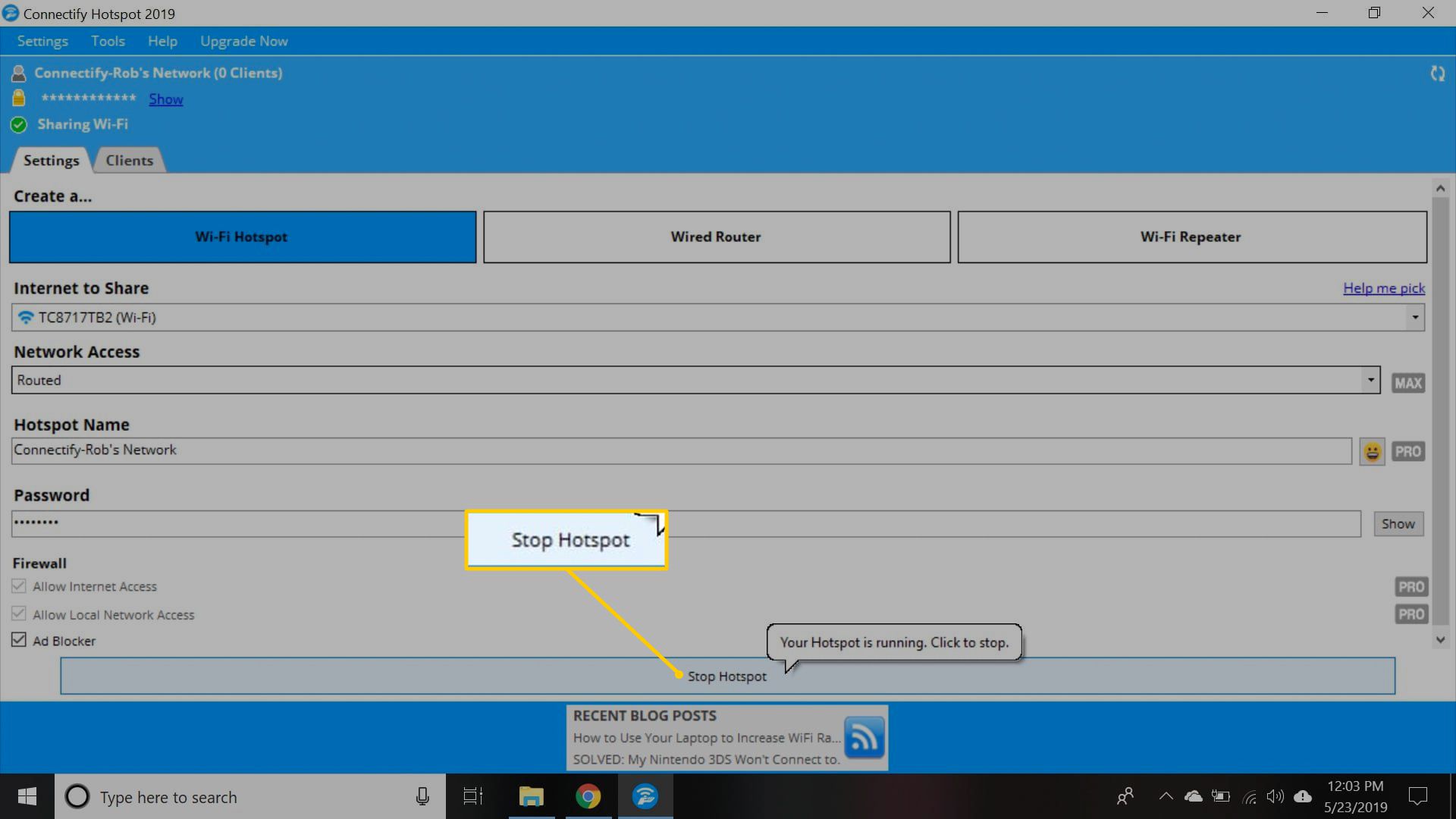Image resolution: width=1456 pixels, height=819 pixels.
Task: Select the Wired Router mode
Action: (x=716, y=237)
